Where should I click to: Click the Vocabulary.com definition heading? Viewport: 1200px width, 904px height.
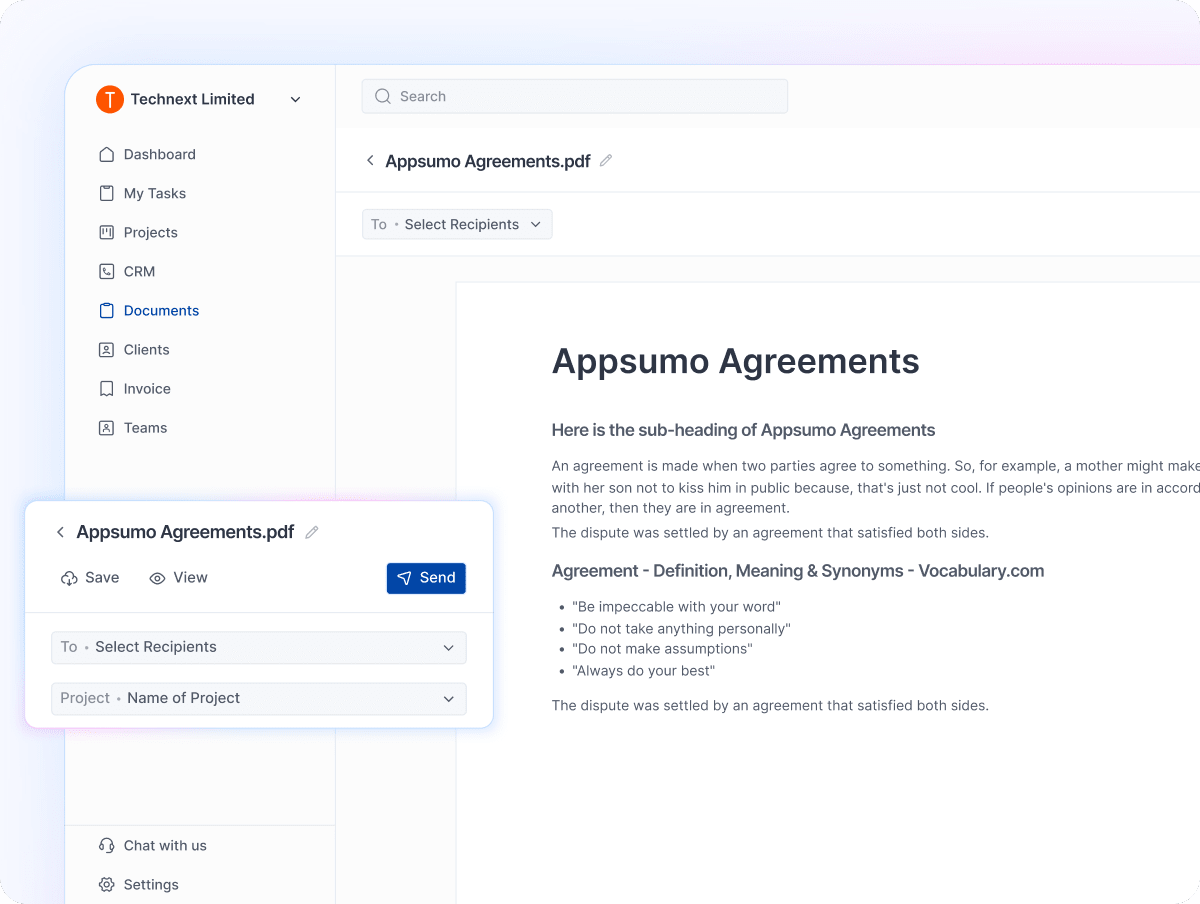click(798, 571)
